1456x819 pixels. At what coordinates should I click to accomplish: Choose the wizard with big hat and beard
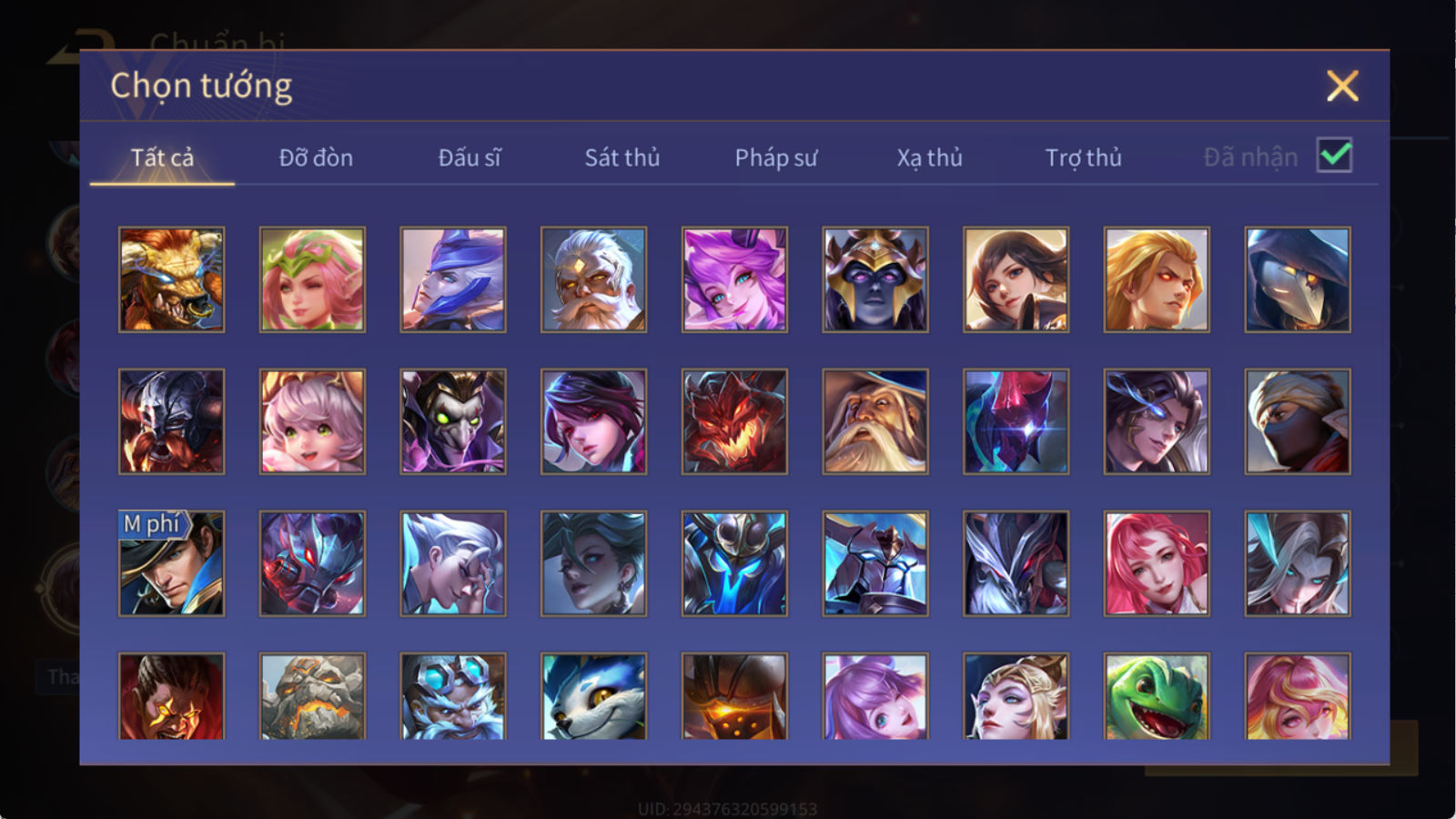(x=875, y=421)
